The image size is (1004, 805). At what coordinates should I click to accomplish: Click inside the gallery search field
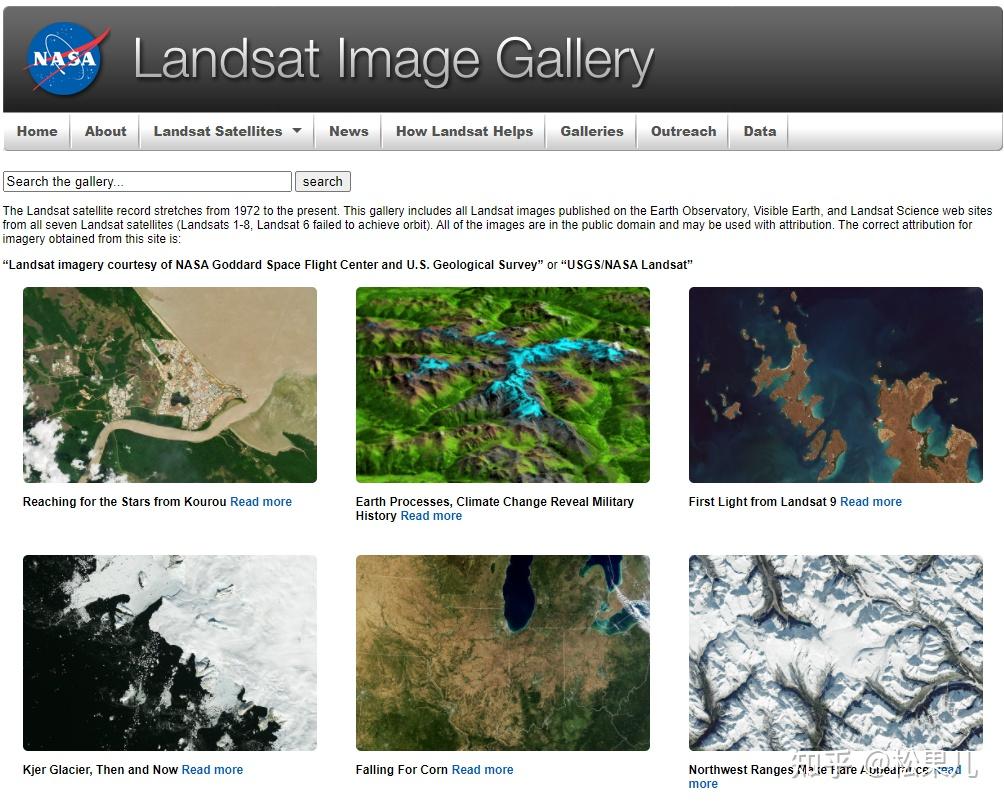pyautogui.click(x=146, y=181)
